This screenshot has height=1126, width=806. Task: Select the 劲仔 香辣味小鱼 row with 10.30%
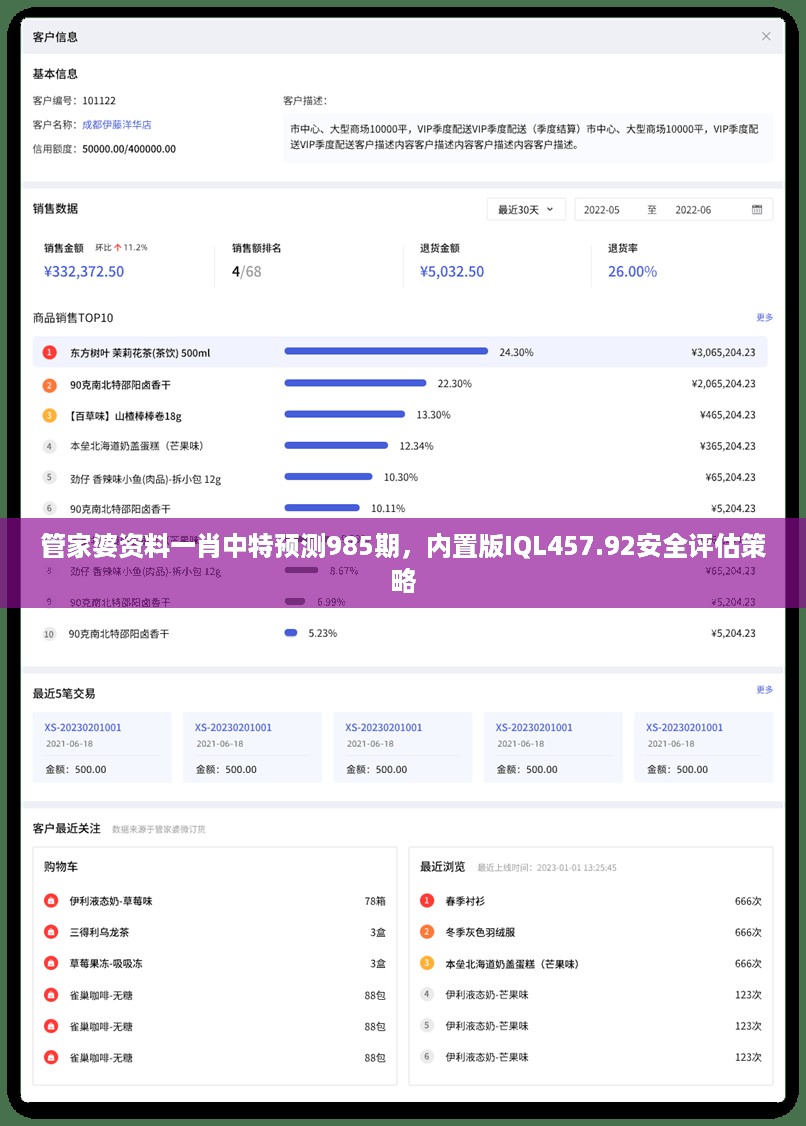(402, 478)
